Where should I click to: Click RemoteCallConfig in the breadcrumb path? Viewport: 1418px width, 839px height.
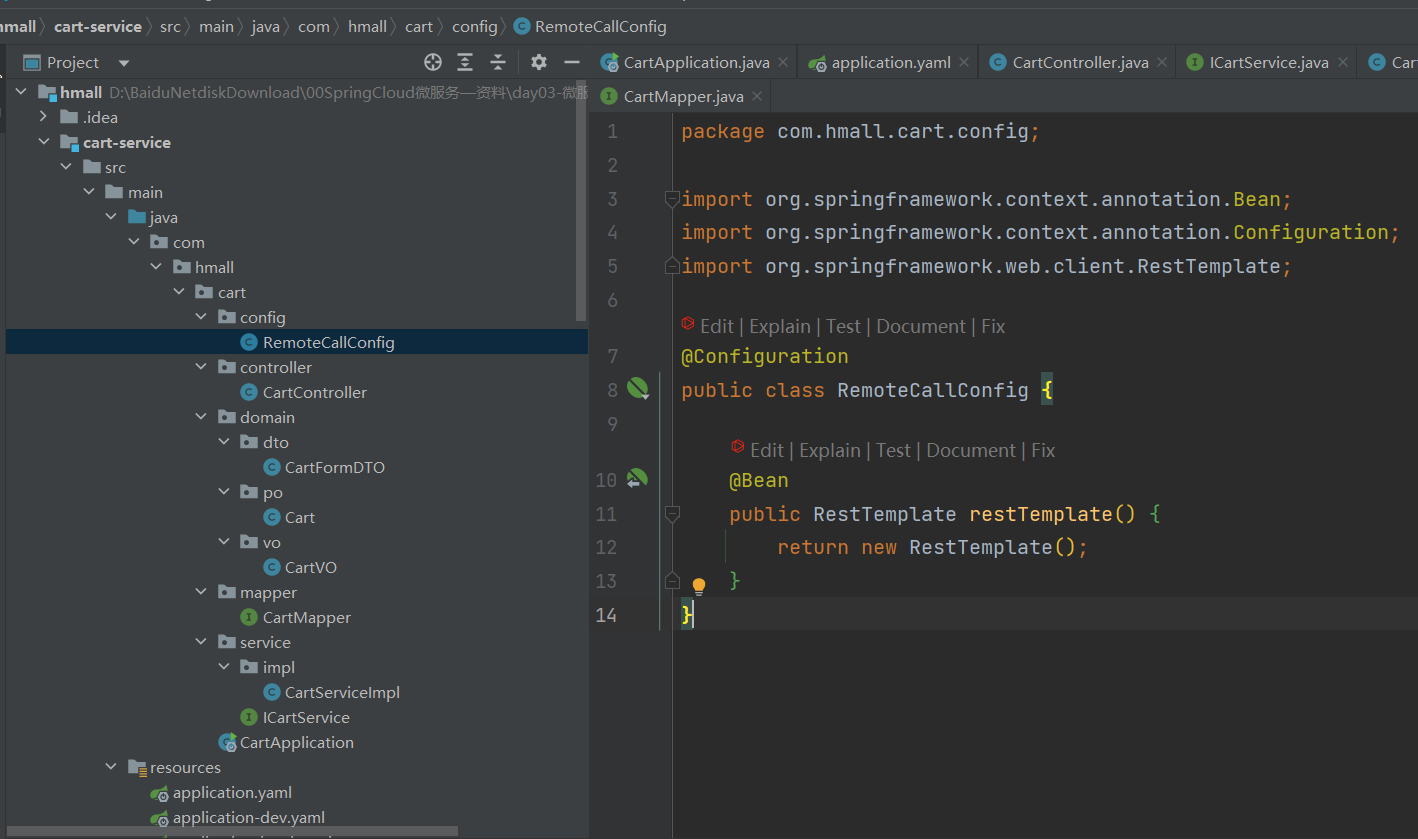tap(600, 27)
